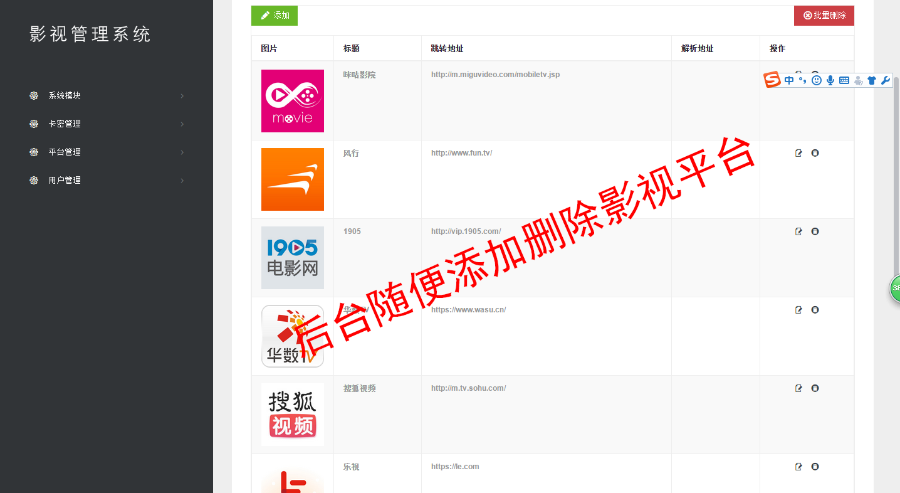Click the gear icon beside 系统模块

click(x=34, y=96)
